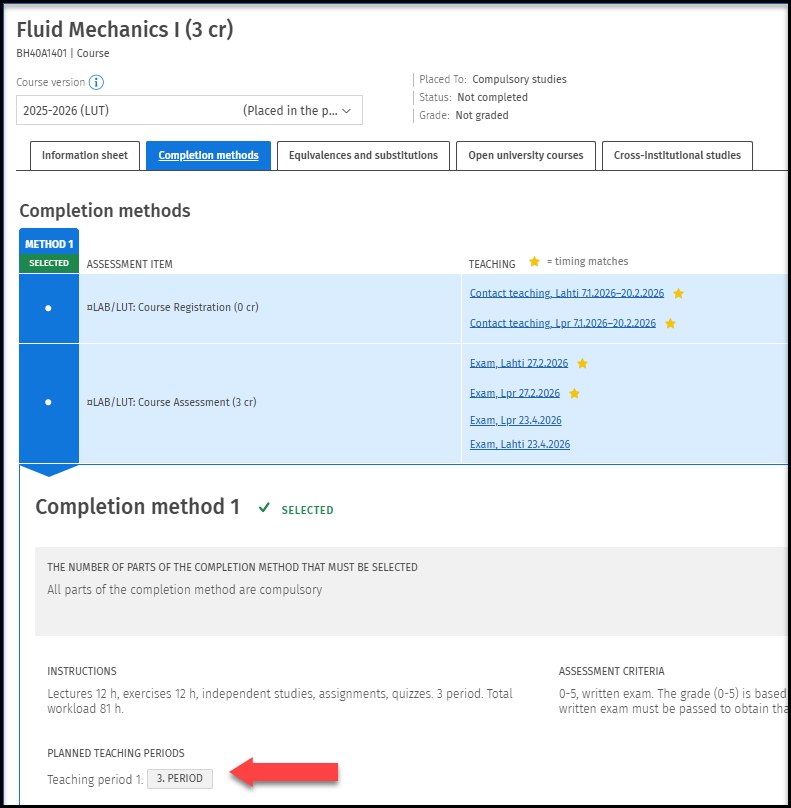Open the Course version dropdown

pyautogui.click(x=189, y=111)
